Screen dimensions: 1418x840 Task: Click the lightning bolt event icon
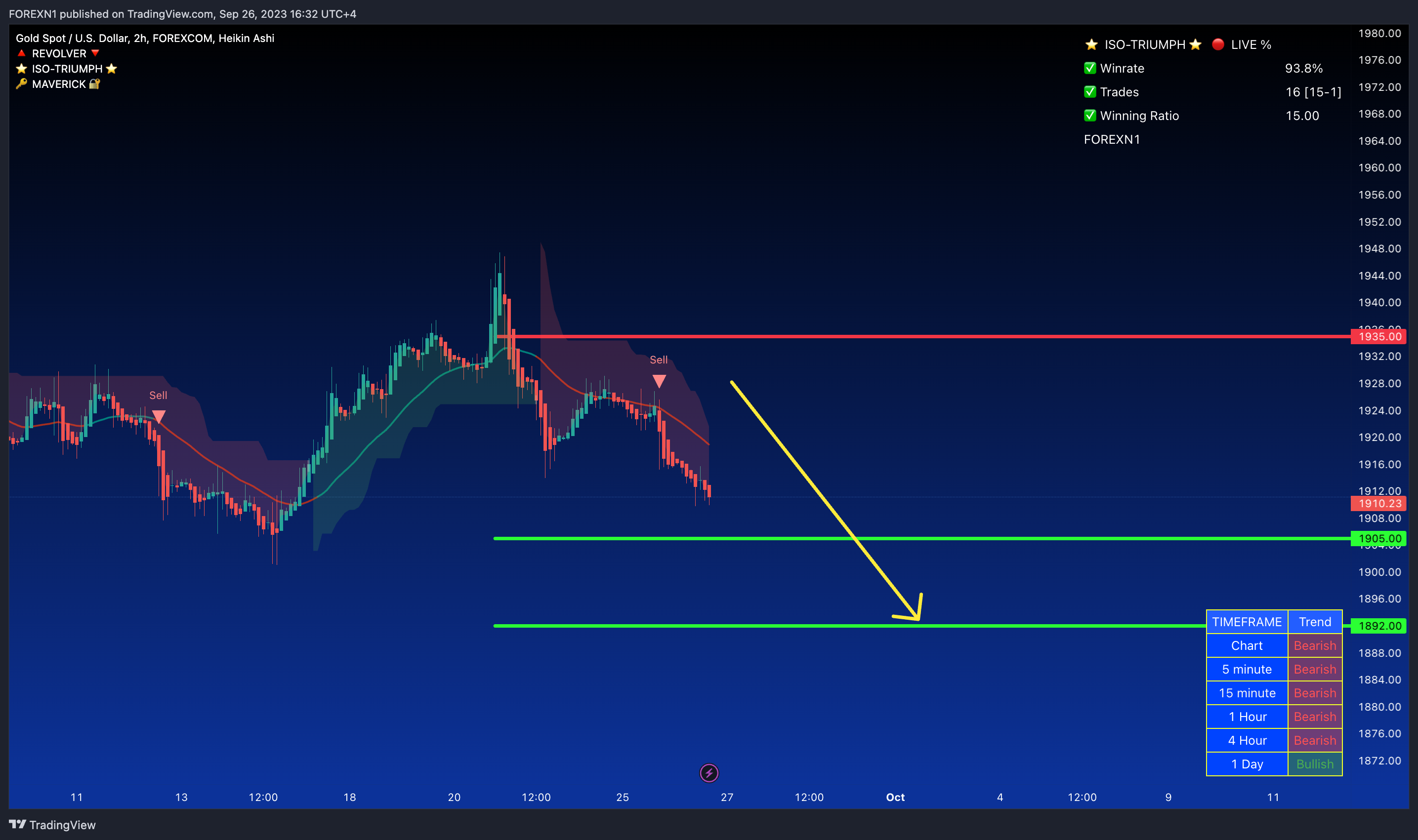(x=709, y=773)
